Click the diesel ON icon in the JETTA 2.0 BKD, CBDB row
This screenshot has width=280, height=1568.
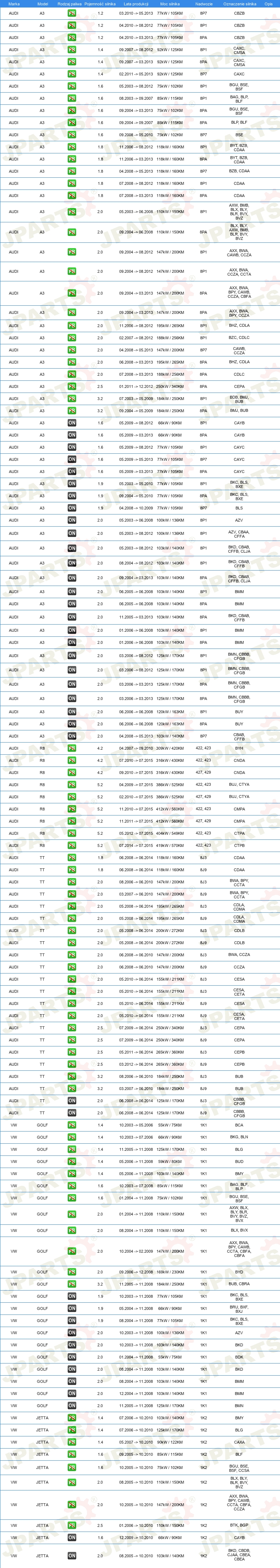tap(72, 1555)
